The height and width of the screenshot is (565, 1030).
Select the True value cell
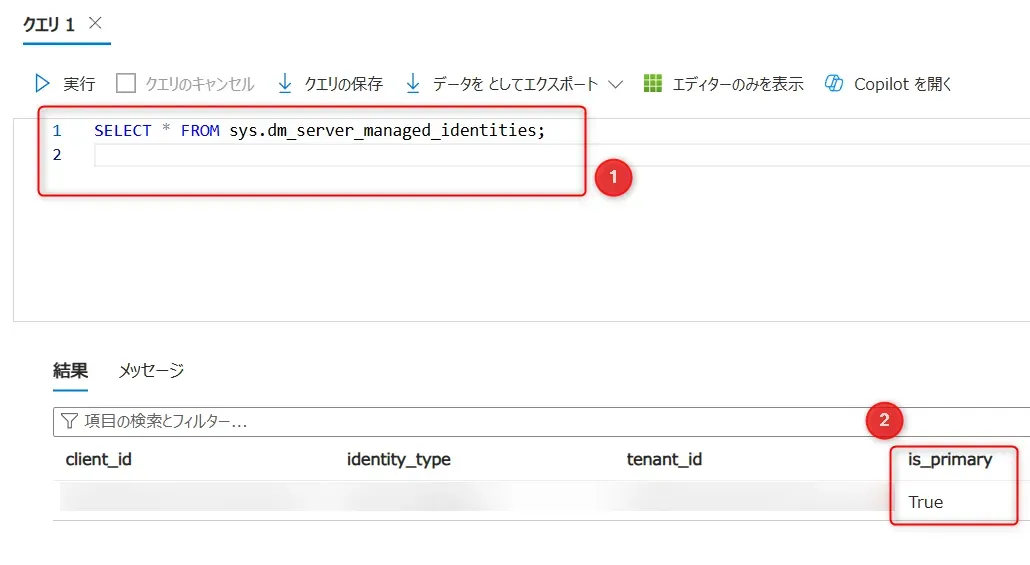pyautogui.click(x=926, y=502)
